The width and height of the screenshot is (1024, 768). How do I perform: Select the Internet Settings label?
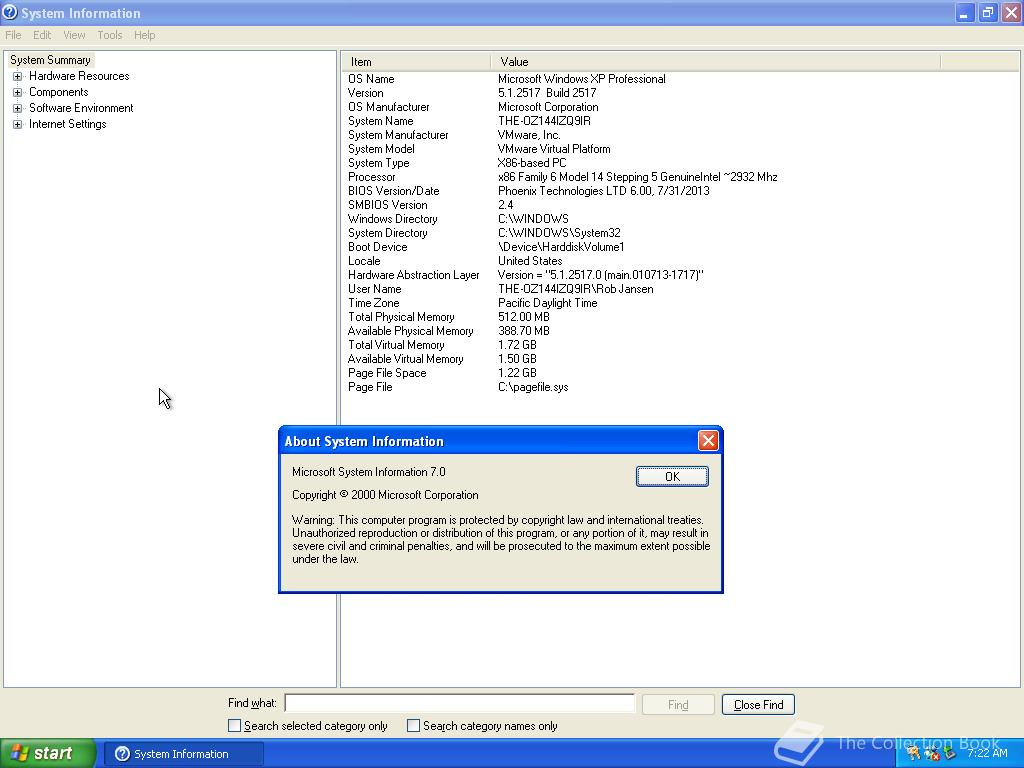[67, 124]
